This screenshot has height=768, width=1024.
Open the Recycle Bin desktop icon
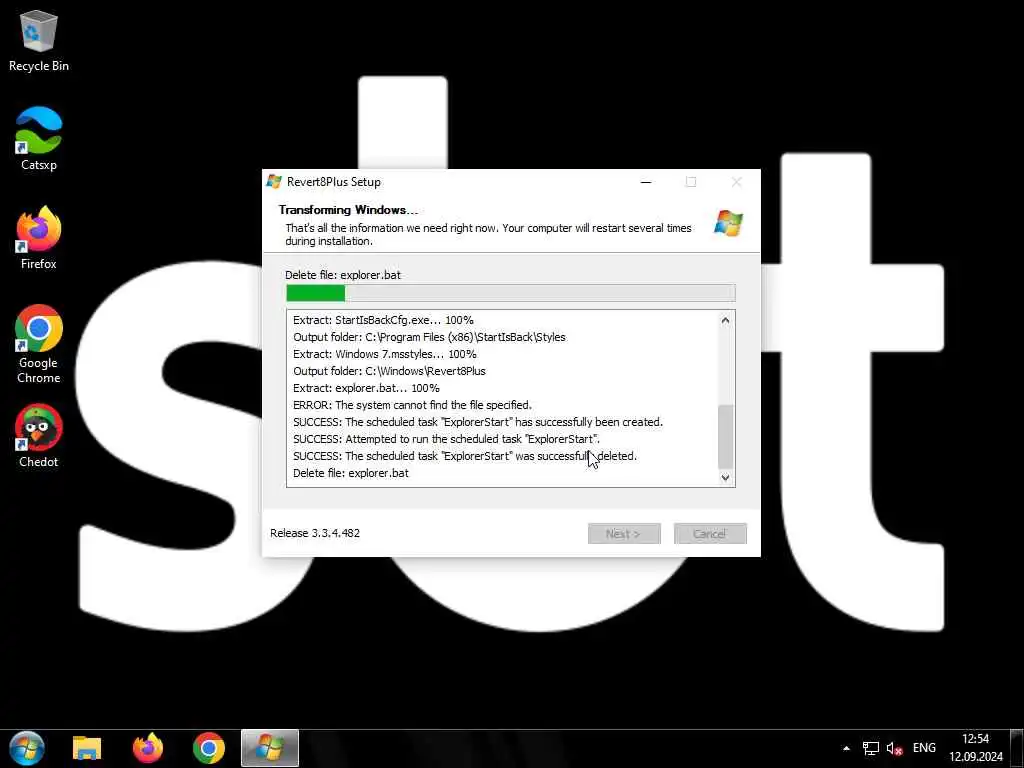39,41
